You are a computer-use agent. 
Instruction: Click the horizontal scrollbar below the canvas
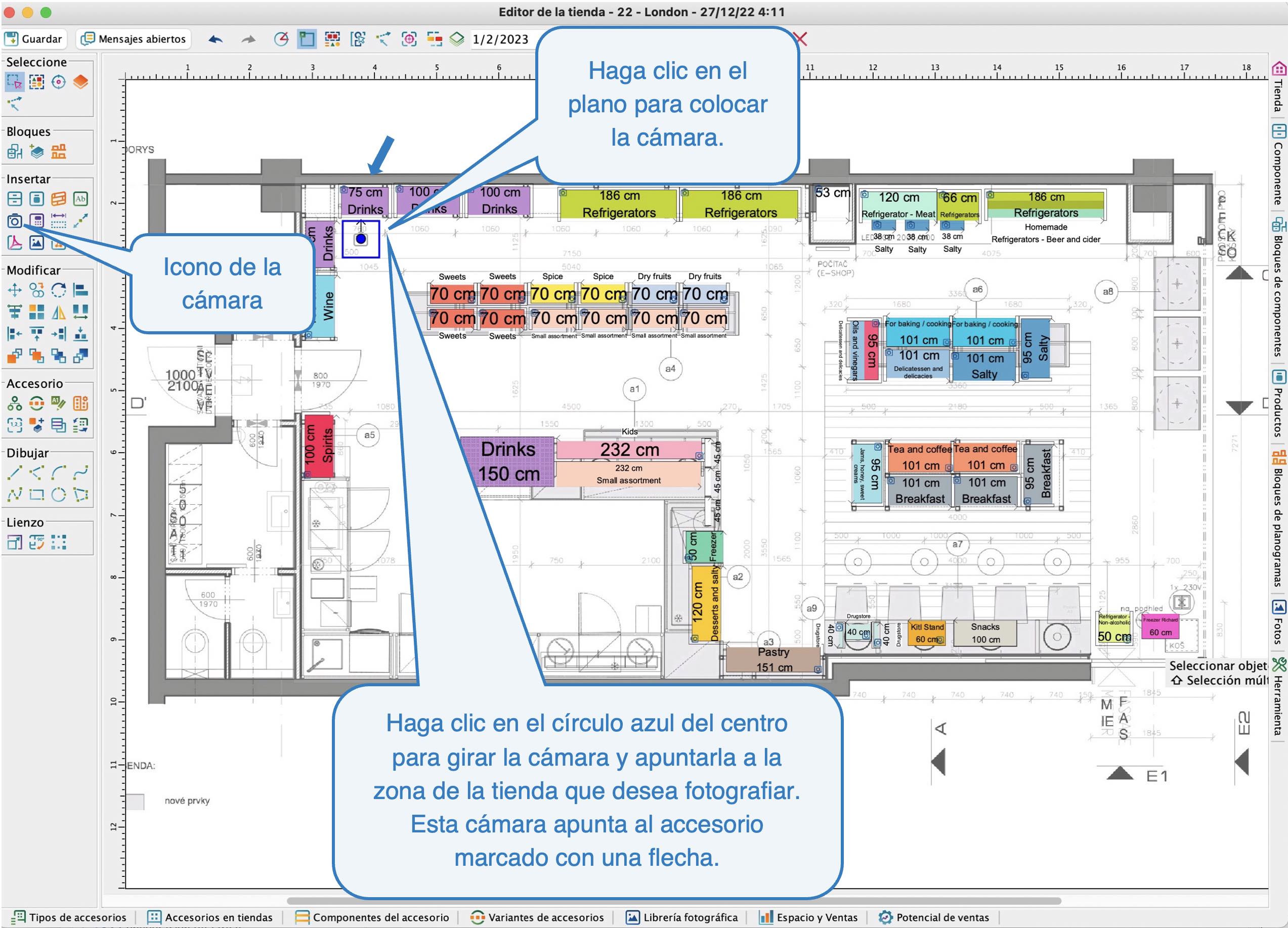click(x=673, y=901)
